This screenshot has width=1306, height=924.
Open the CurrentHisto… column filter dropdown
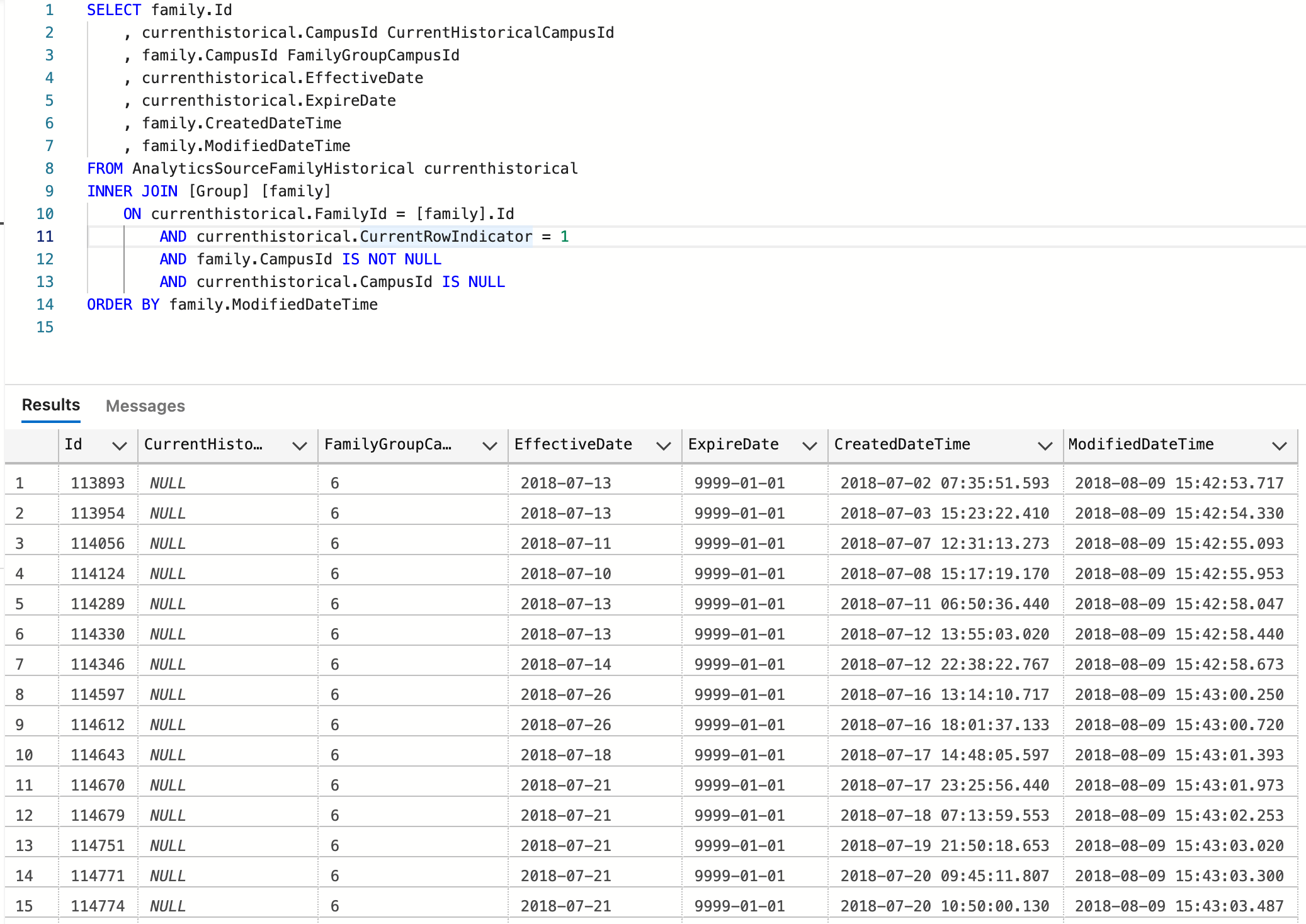(299, 445)
